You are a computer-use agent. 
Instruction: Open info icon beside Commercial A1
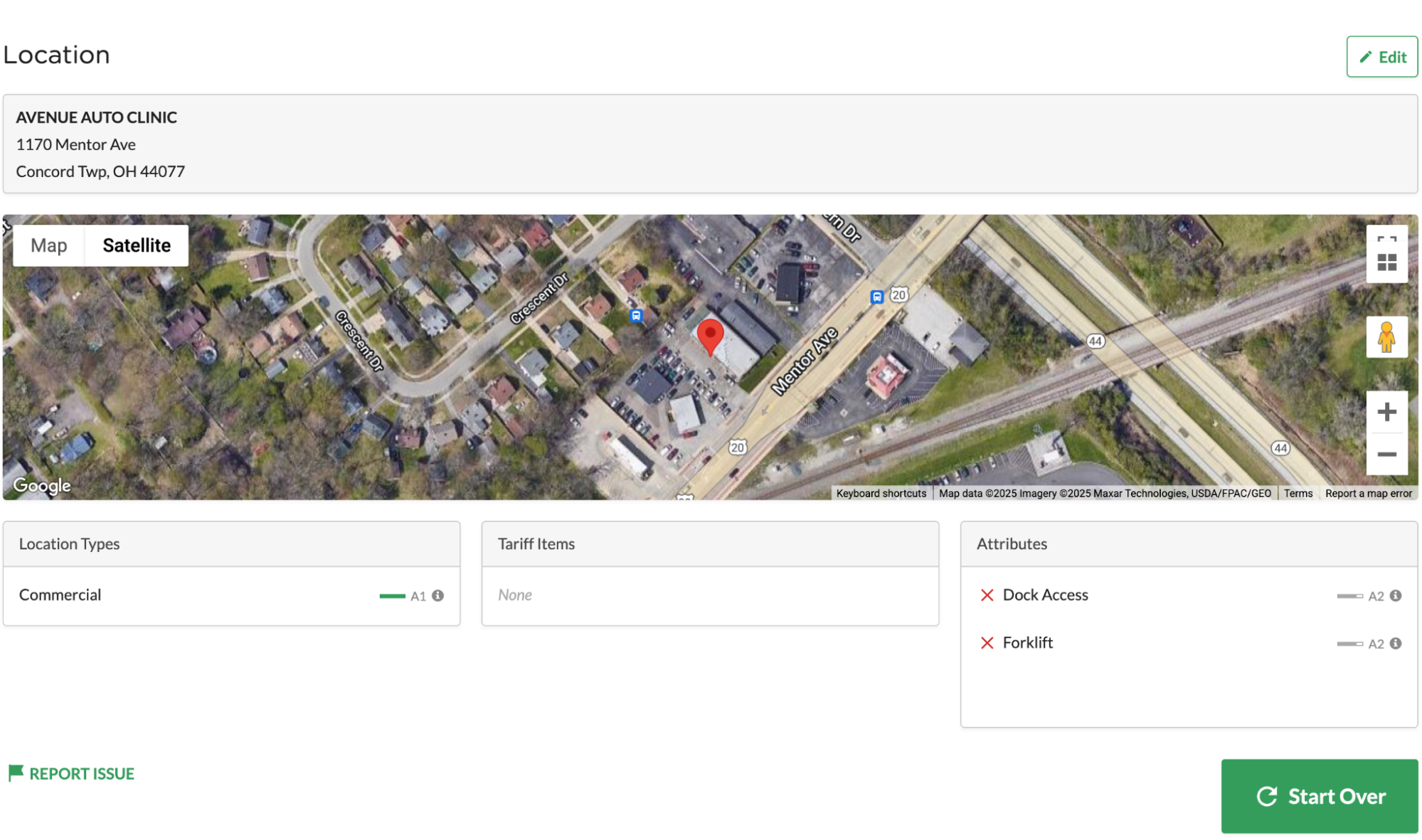(438, 596)
